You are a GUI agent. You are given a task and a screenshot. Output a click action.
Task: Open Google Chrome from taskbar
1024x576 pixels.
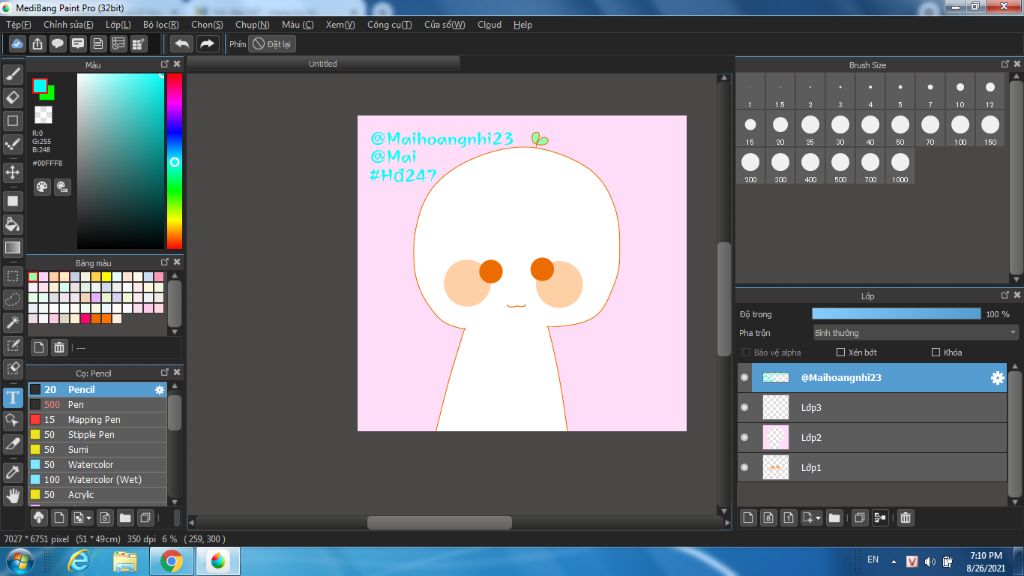point(171,562)
